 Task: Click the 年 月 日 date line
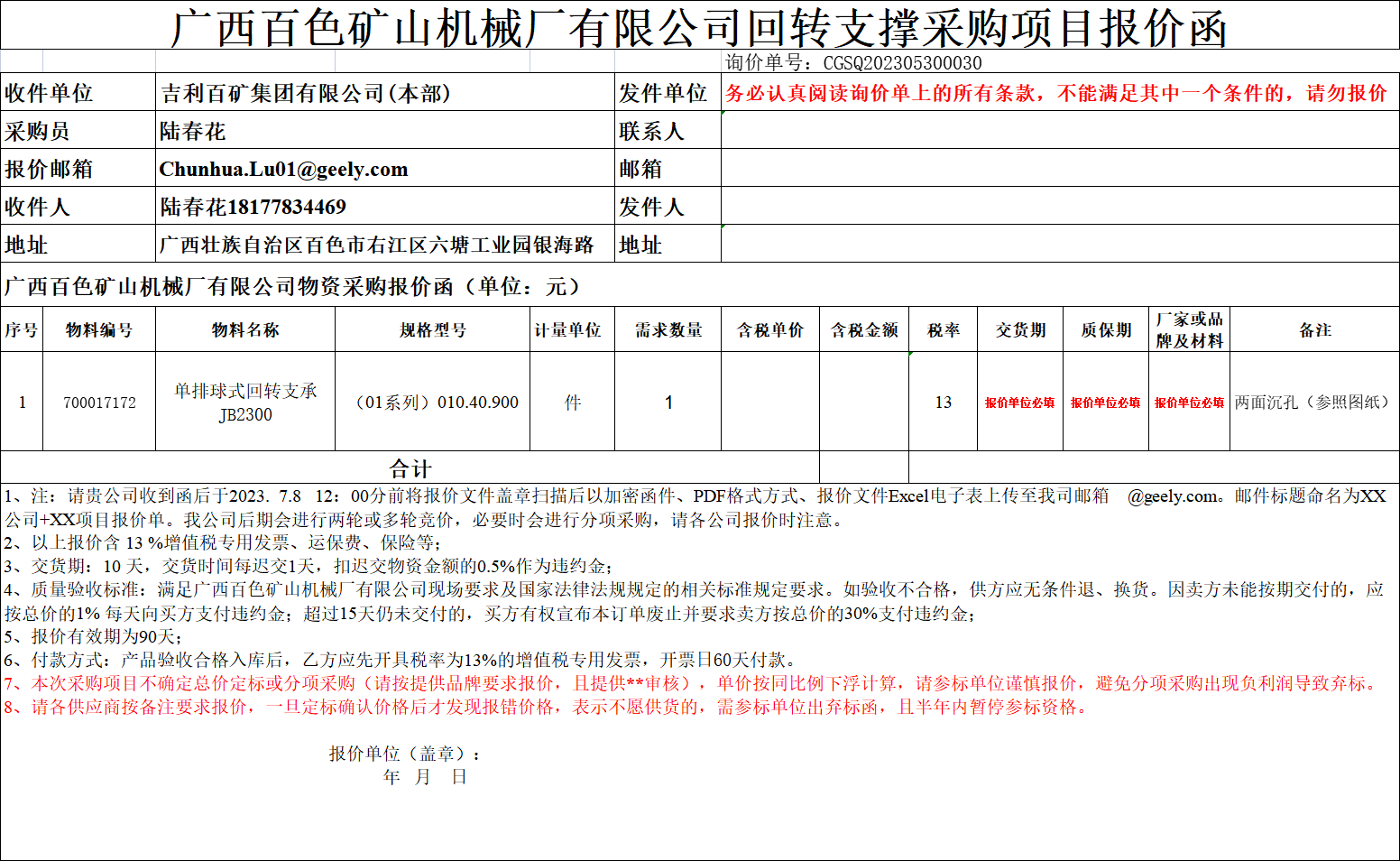[425, 777]
